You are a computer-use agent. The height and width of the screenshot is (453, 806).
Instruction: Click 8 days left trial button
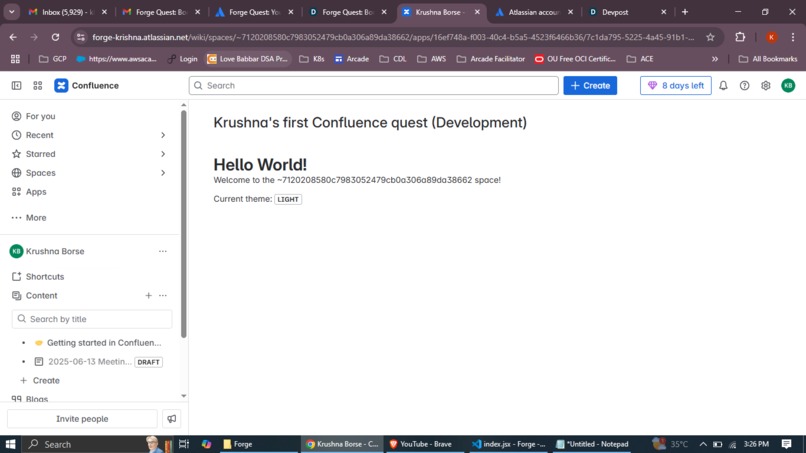(675, 85)
